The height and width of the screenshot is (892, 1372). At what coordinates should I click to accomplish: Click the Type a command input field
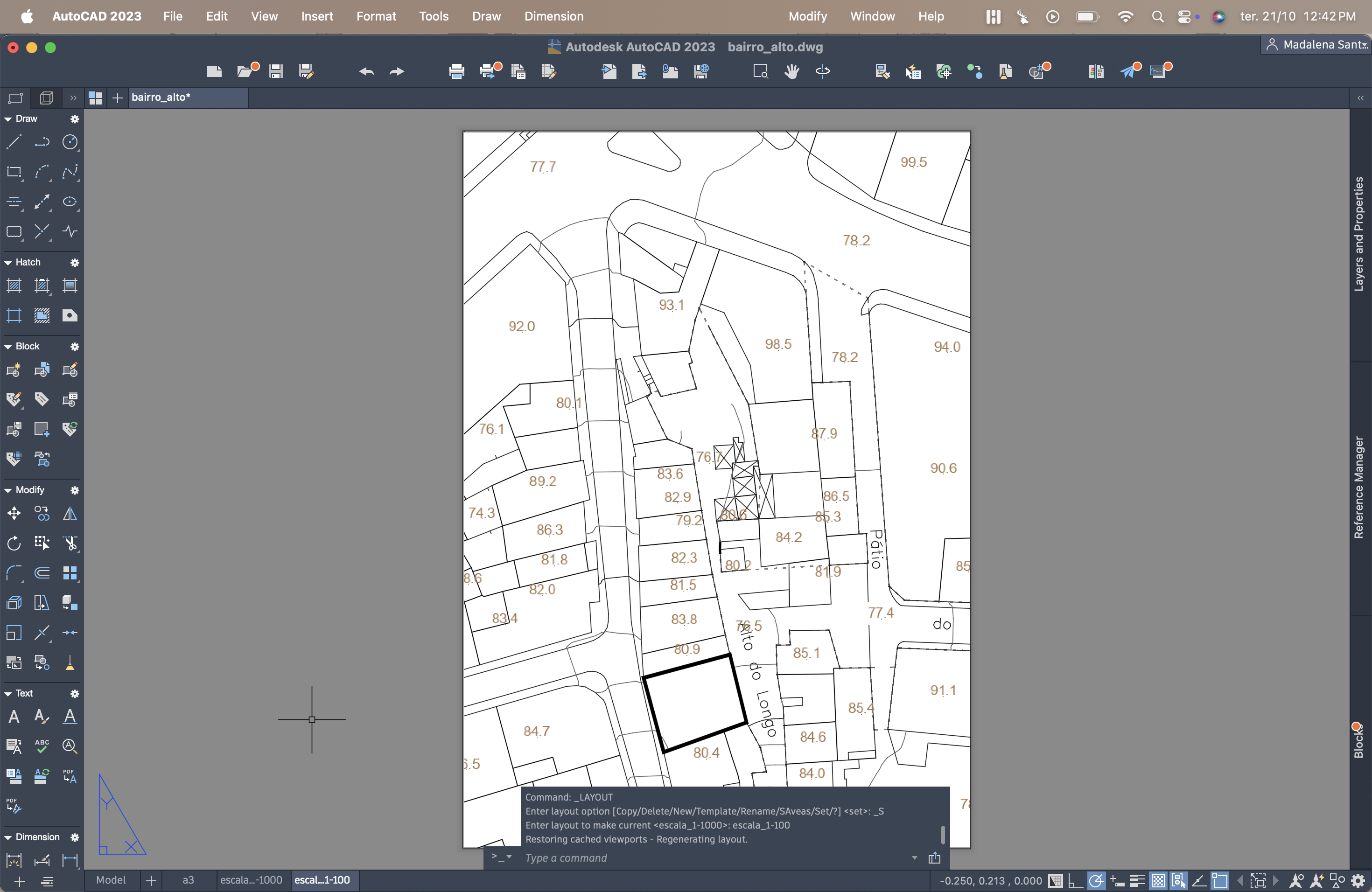point(709,858)
